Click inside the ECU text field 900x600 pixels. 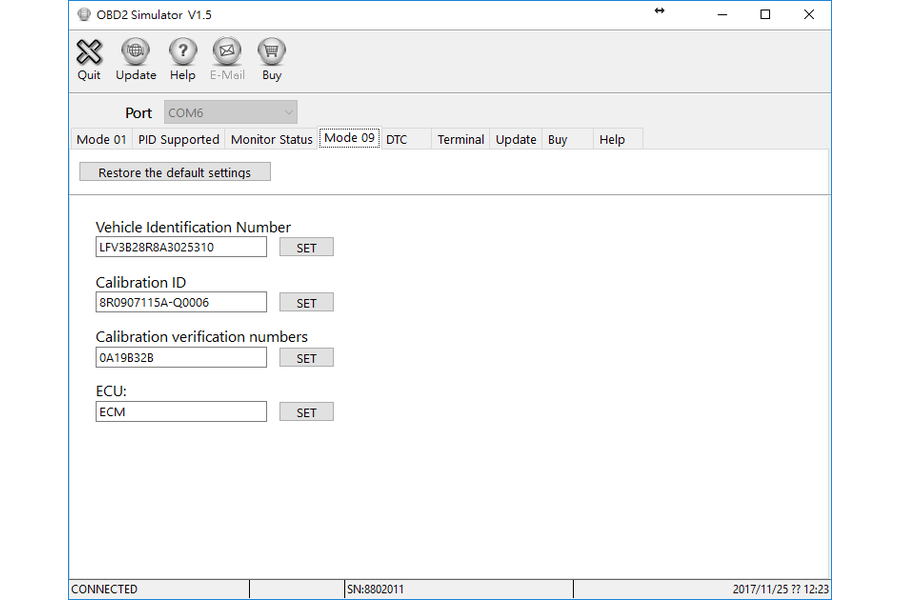tap(180, 411)
